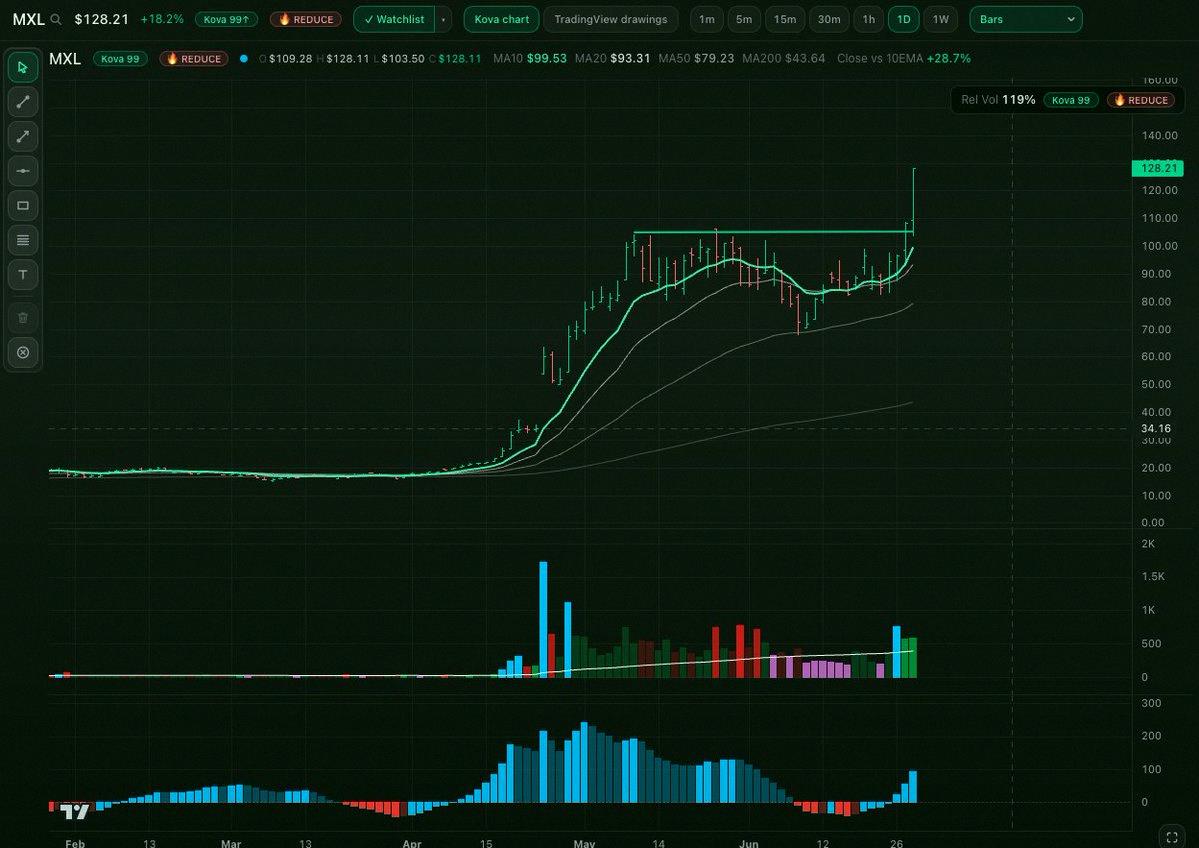Select the 5m timeframe
This screenshot has width=1199, height=848.
point(744,19)
